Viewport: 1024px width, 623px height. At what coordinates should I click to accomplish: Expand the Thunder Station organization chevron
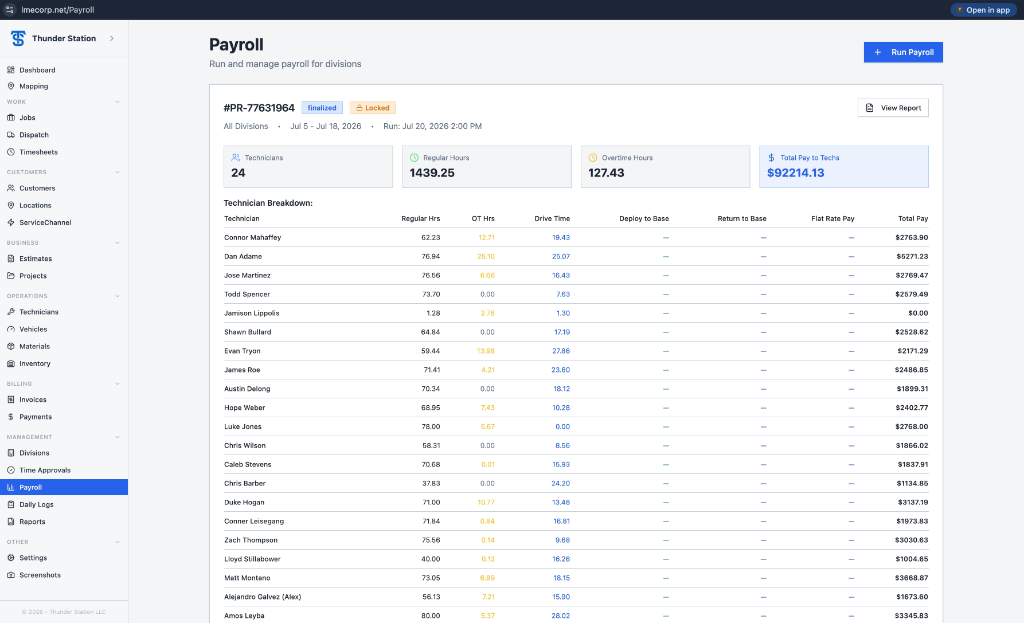click(112, 39)
